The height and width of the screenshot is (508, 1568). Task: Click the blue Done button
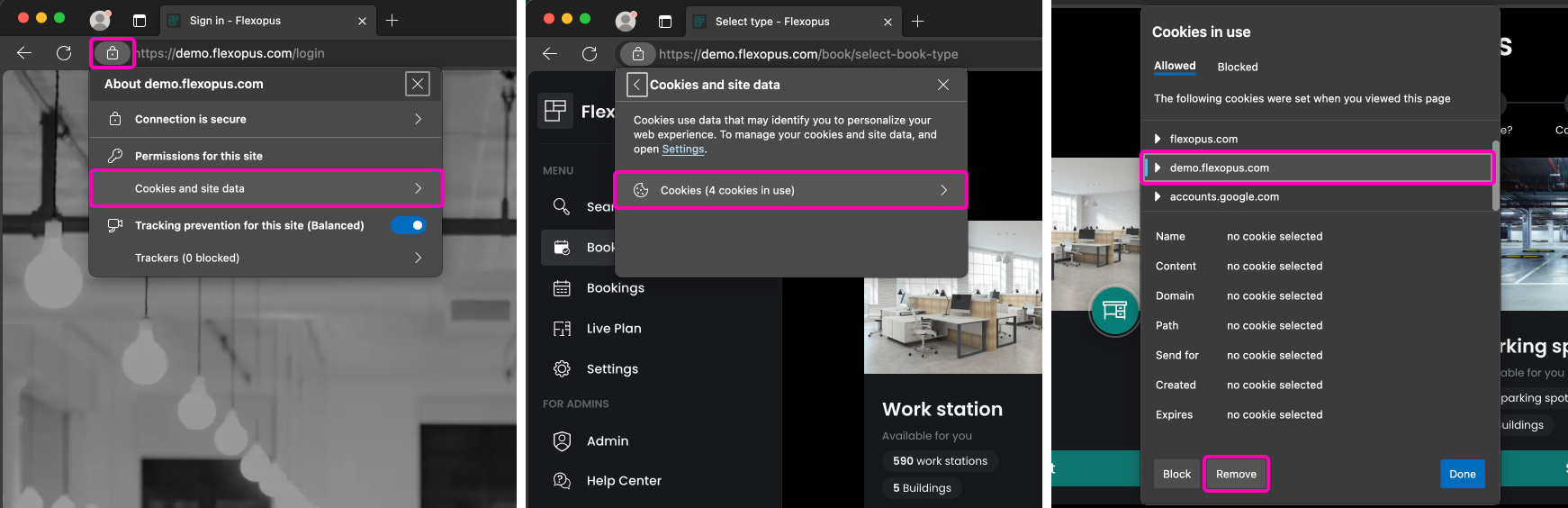[x=1462, y=474]
